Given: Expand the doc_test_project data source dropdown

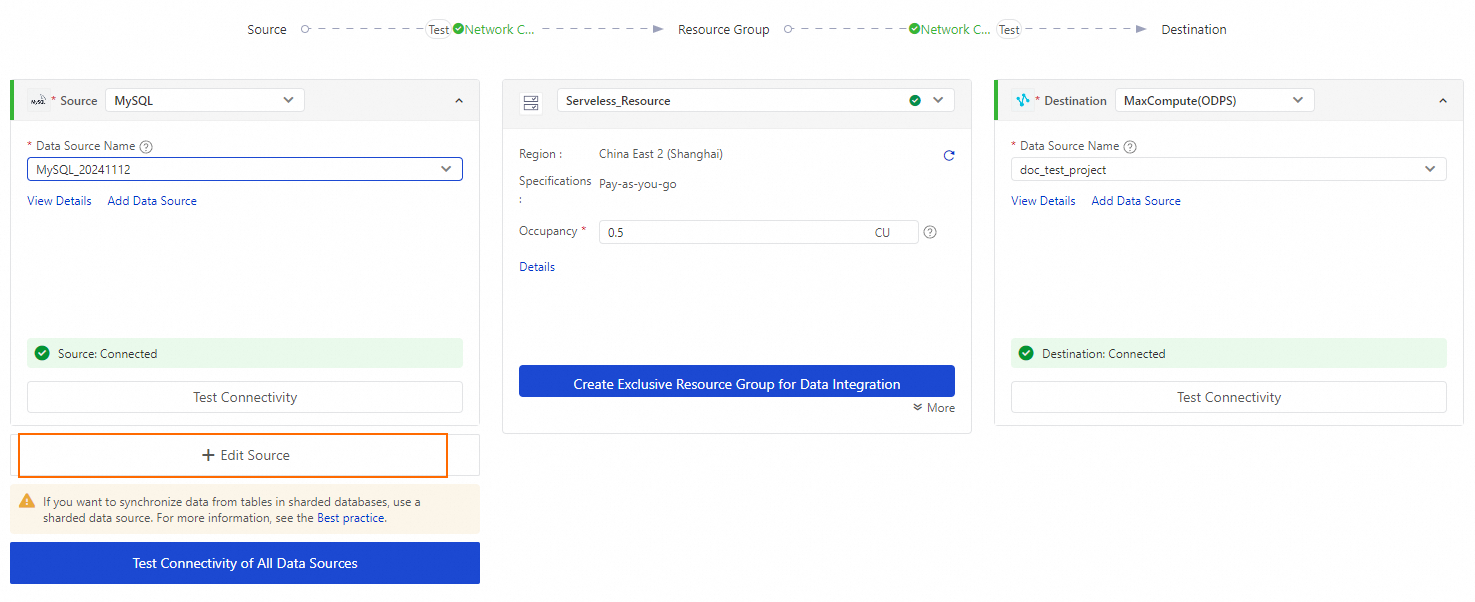Looking at the screenshot, I should coord(1228,169).
